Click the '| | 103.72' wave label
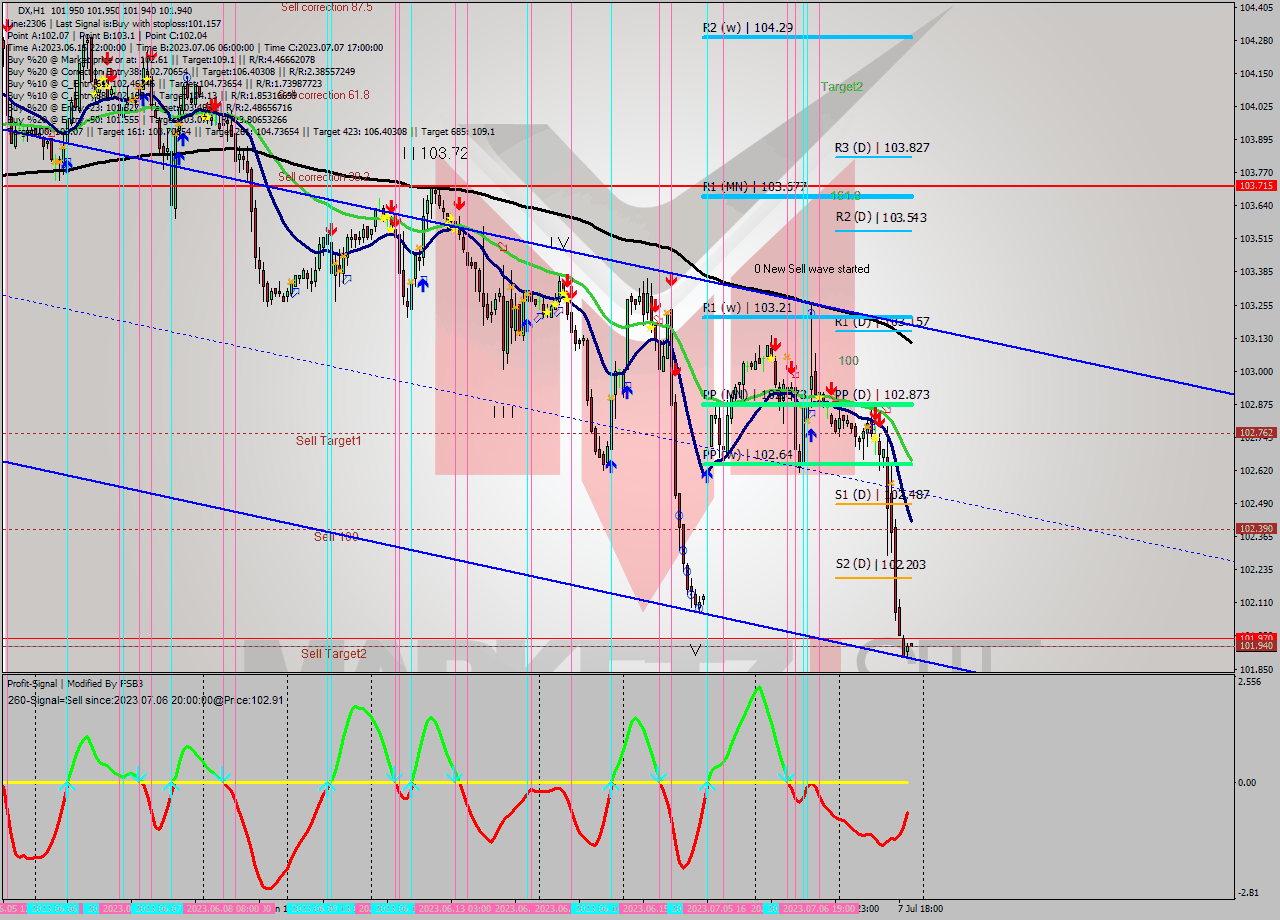Image resolution: width=1280 pixels, height=920 pixels. pos(435,153)
